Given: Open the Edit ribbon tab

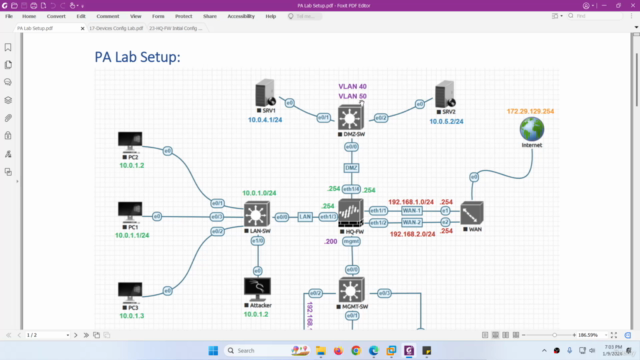Looking at the screenshot, I should tap(81, 16).
